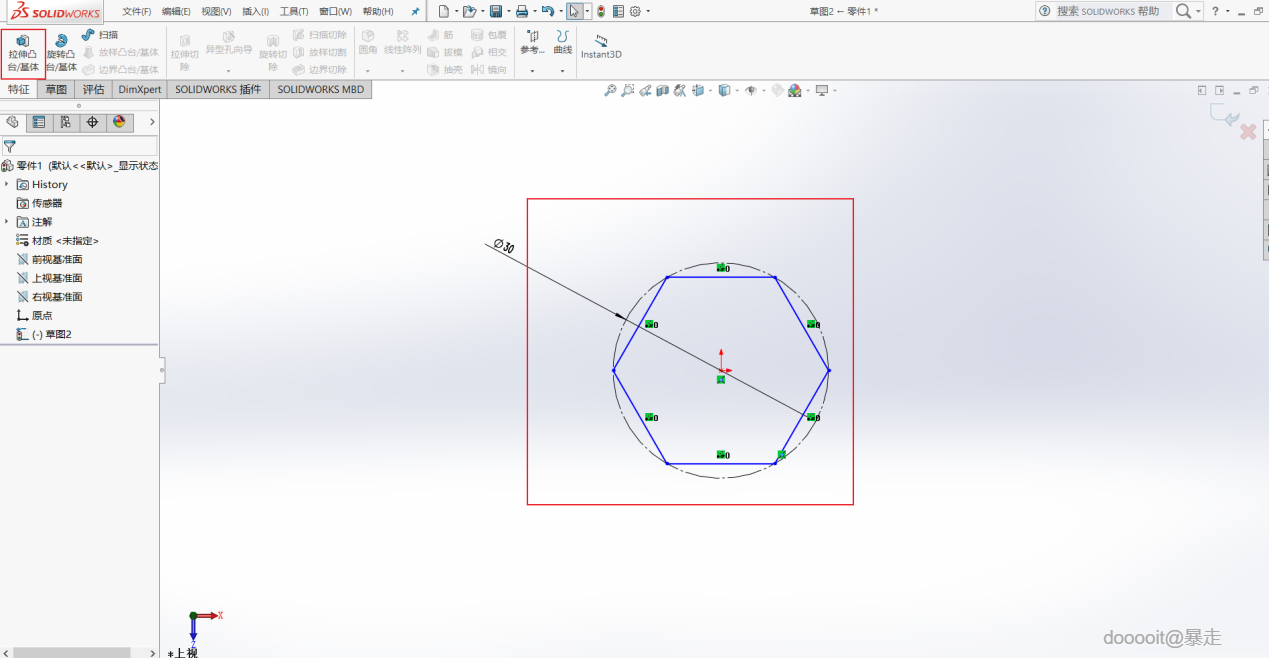Open the 参考... reference geometry dropdown
Image resolution: width=1269 pixels, height=658 pixels.
[532, 50]
